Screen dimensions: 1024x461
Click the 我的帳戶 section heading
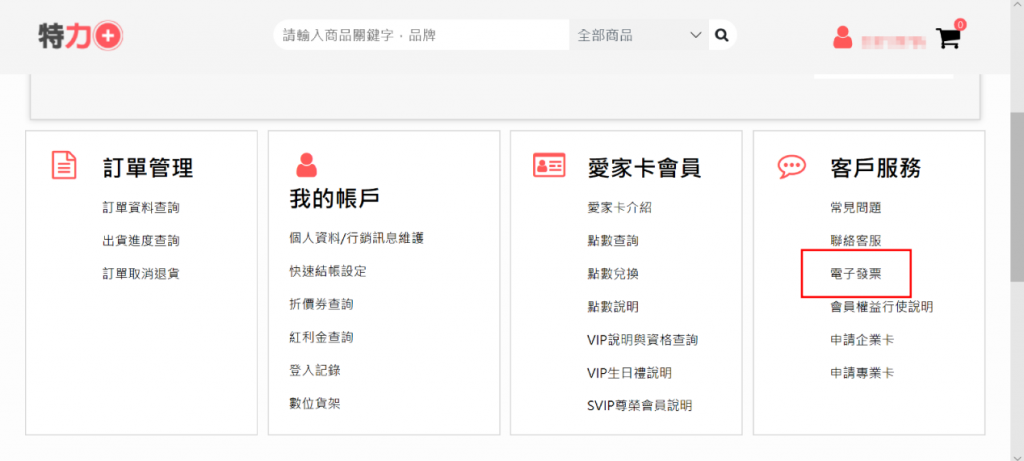(335, 198)
